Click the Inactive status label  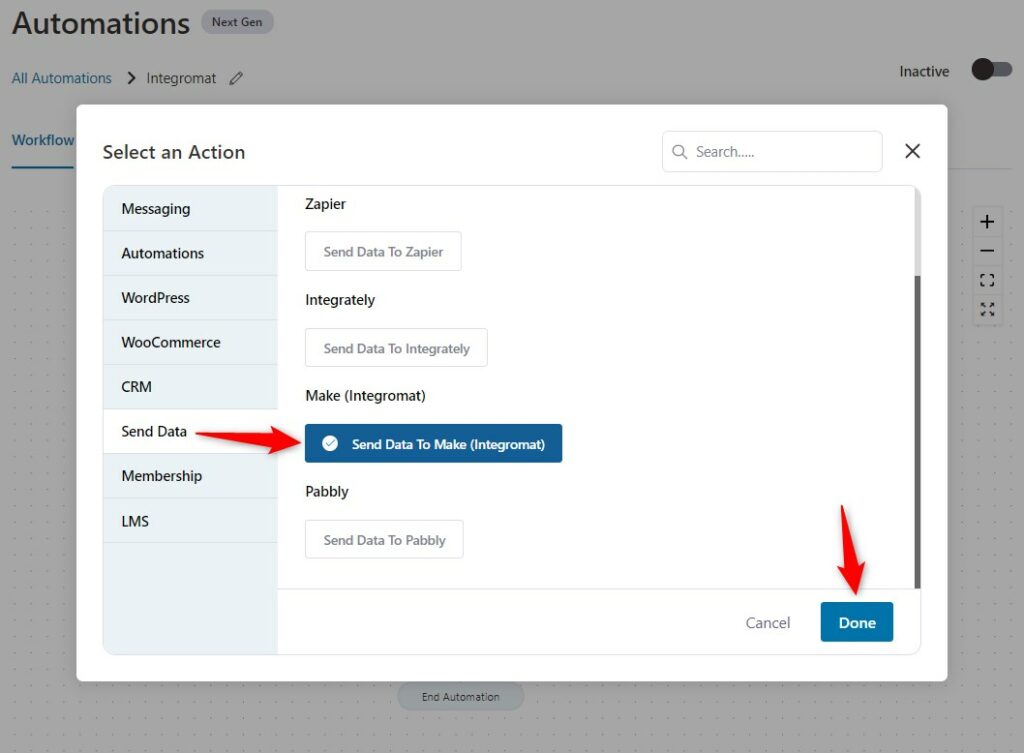coord(924,71)
